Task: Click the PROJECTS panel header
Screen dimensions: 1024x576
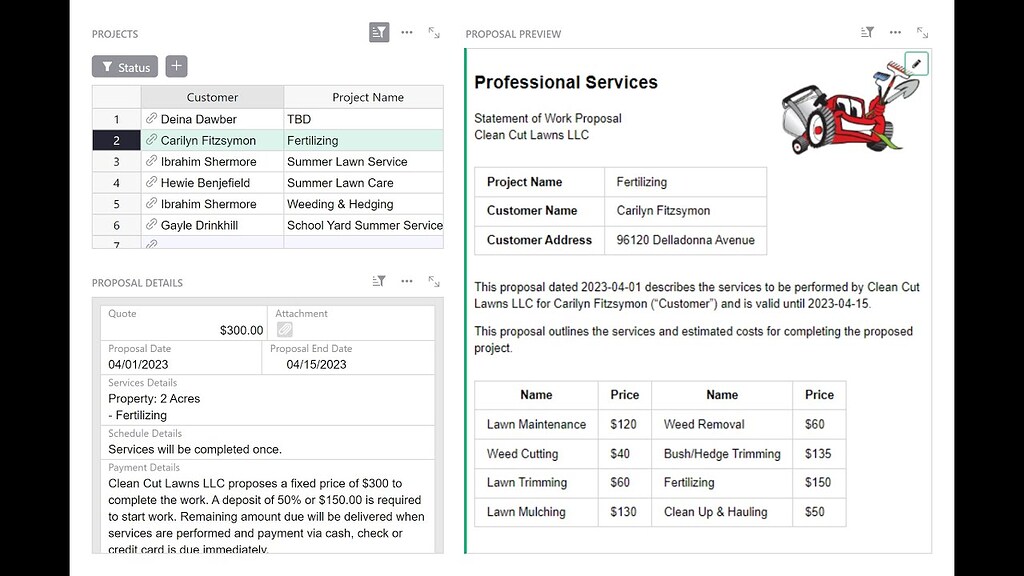Action: 114,33
